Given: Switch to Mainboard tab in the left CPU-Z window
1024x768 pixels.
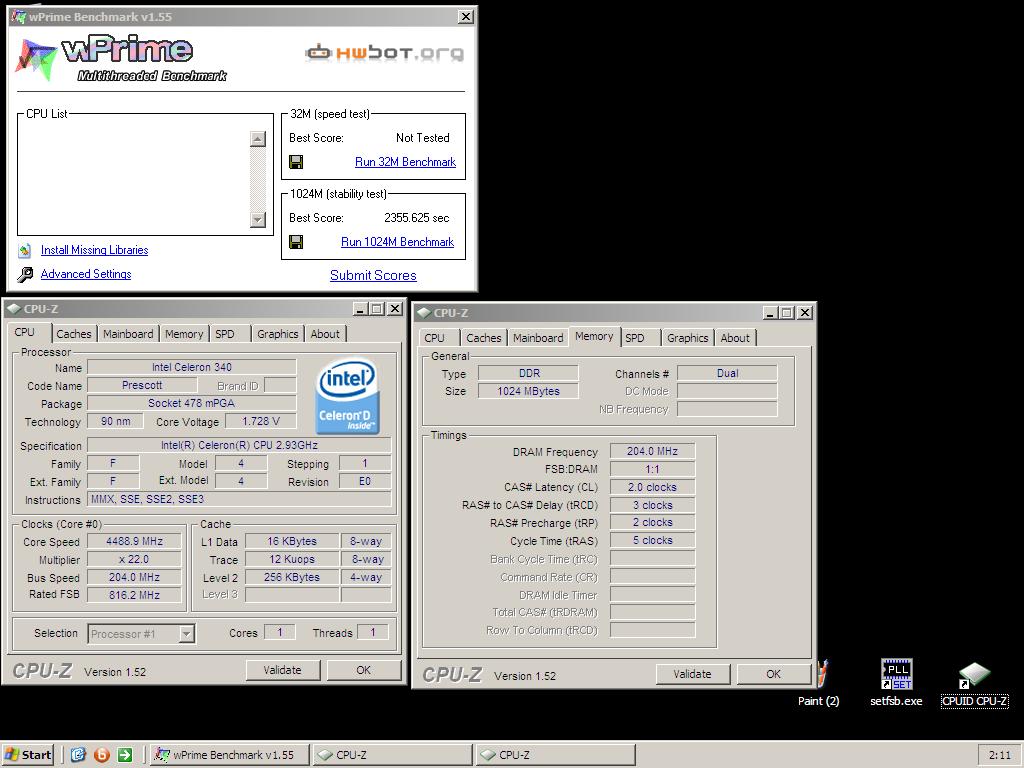Looking at the screenshot, I should coord(128,334).
